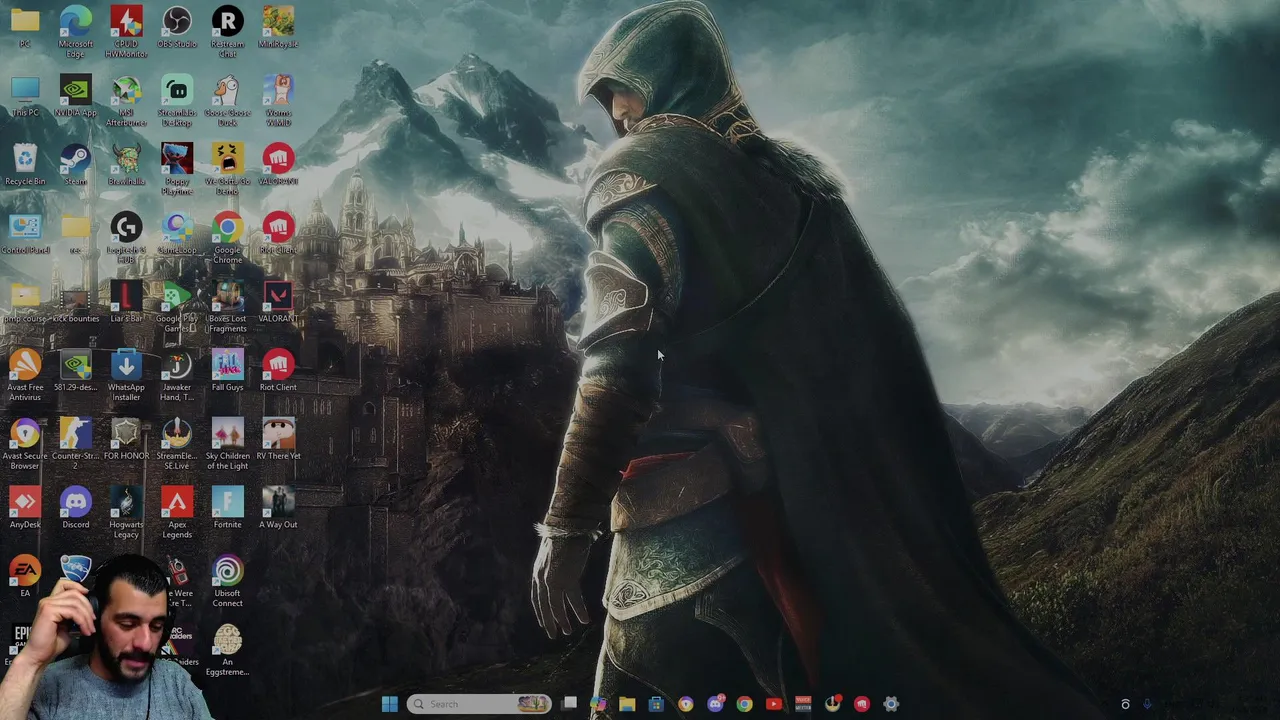Open the Control Panel shortcut
Viewport: 1280px width, 720px height.
coord(25,233)
